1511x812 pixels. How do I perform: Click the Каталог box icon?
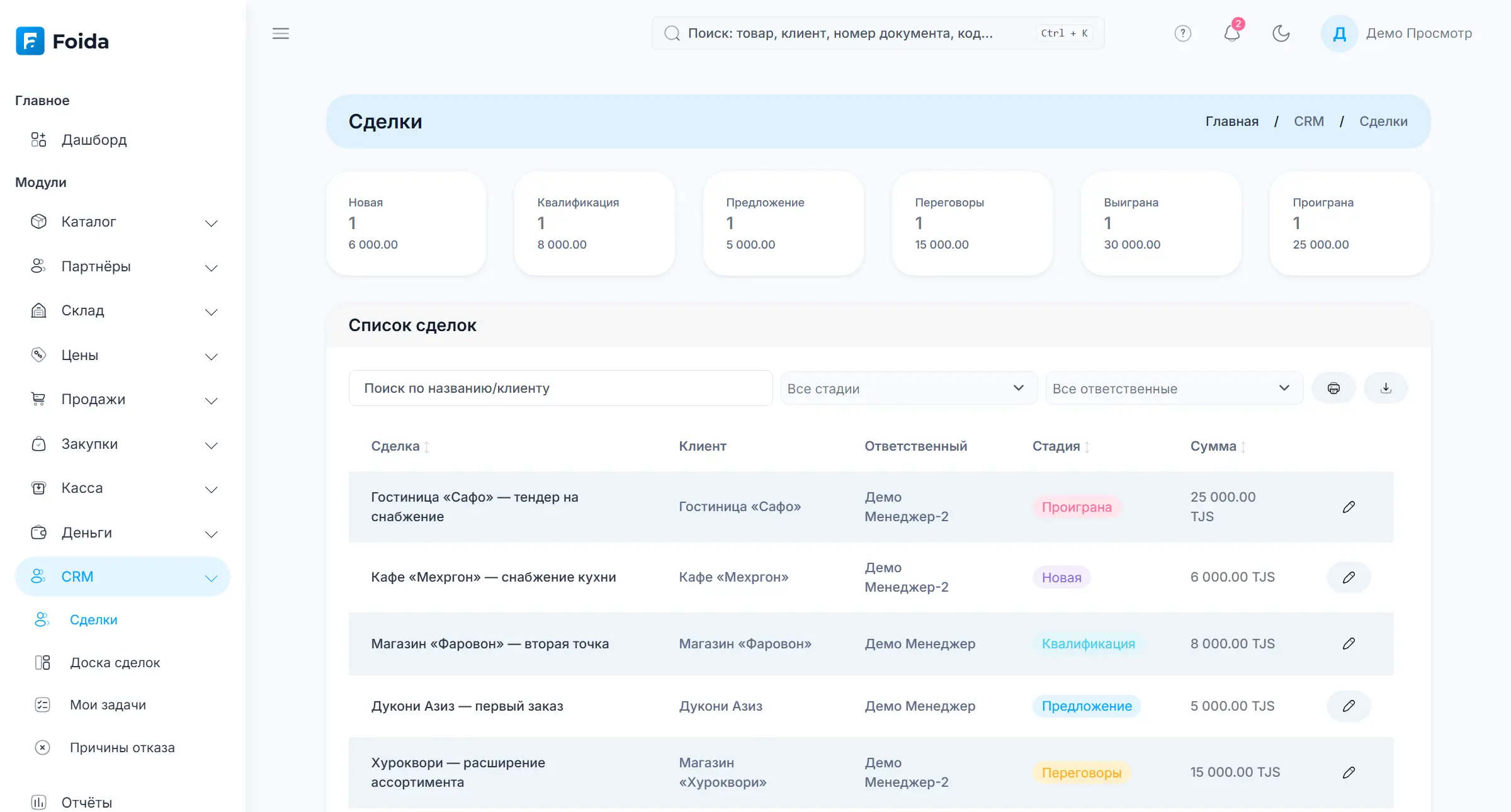pyautogui.click(x=38, y=222)
